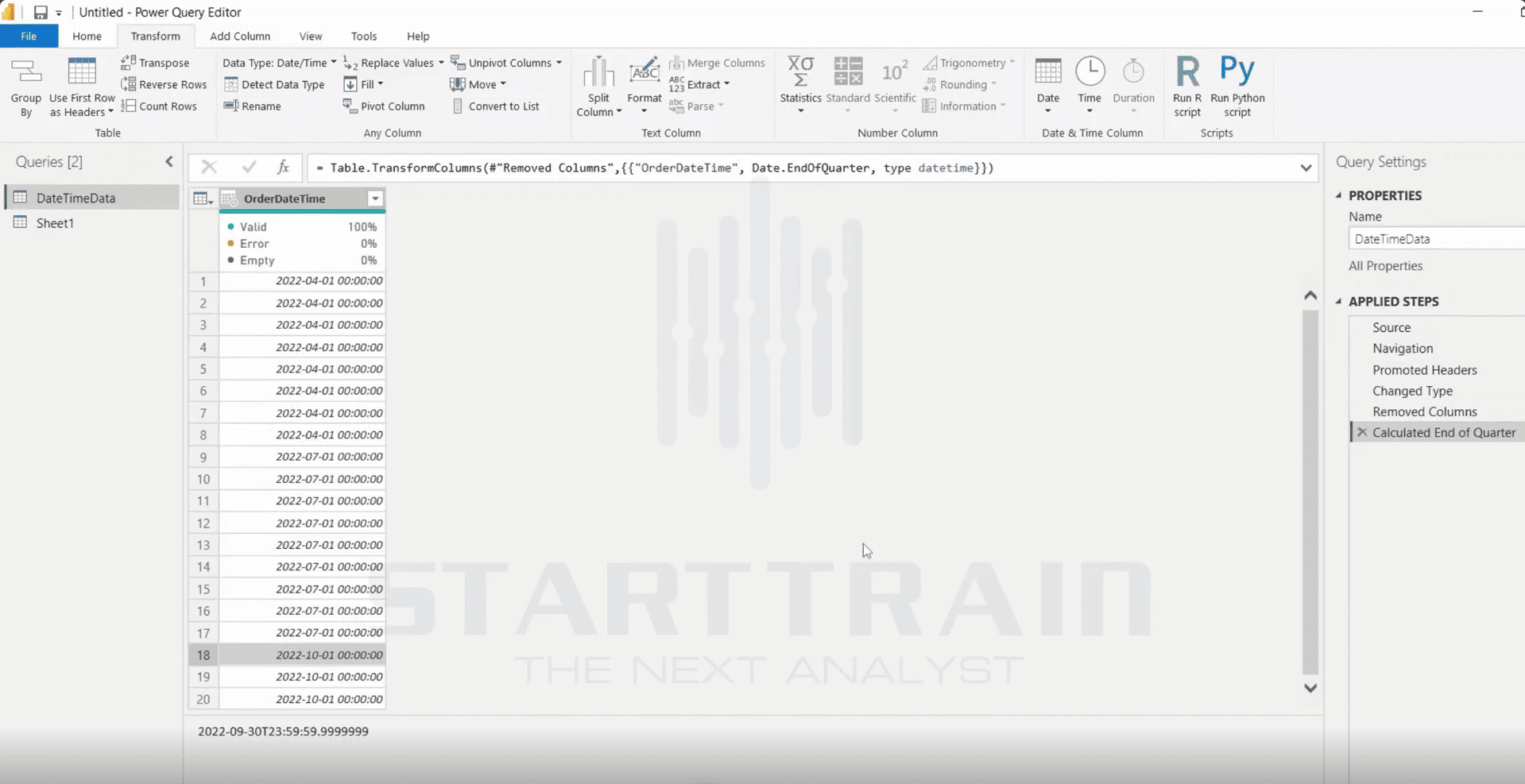Click the vertical scrollbar down arrow

pos(1310,688)
